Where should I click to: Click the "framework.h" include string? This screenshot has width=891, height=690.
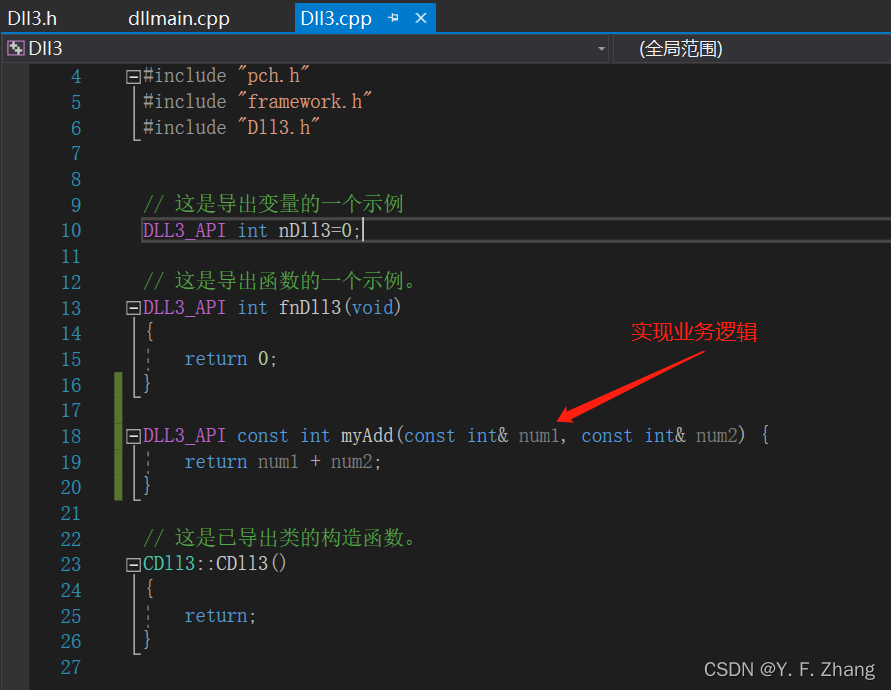(305, 101)
